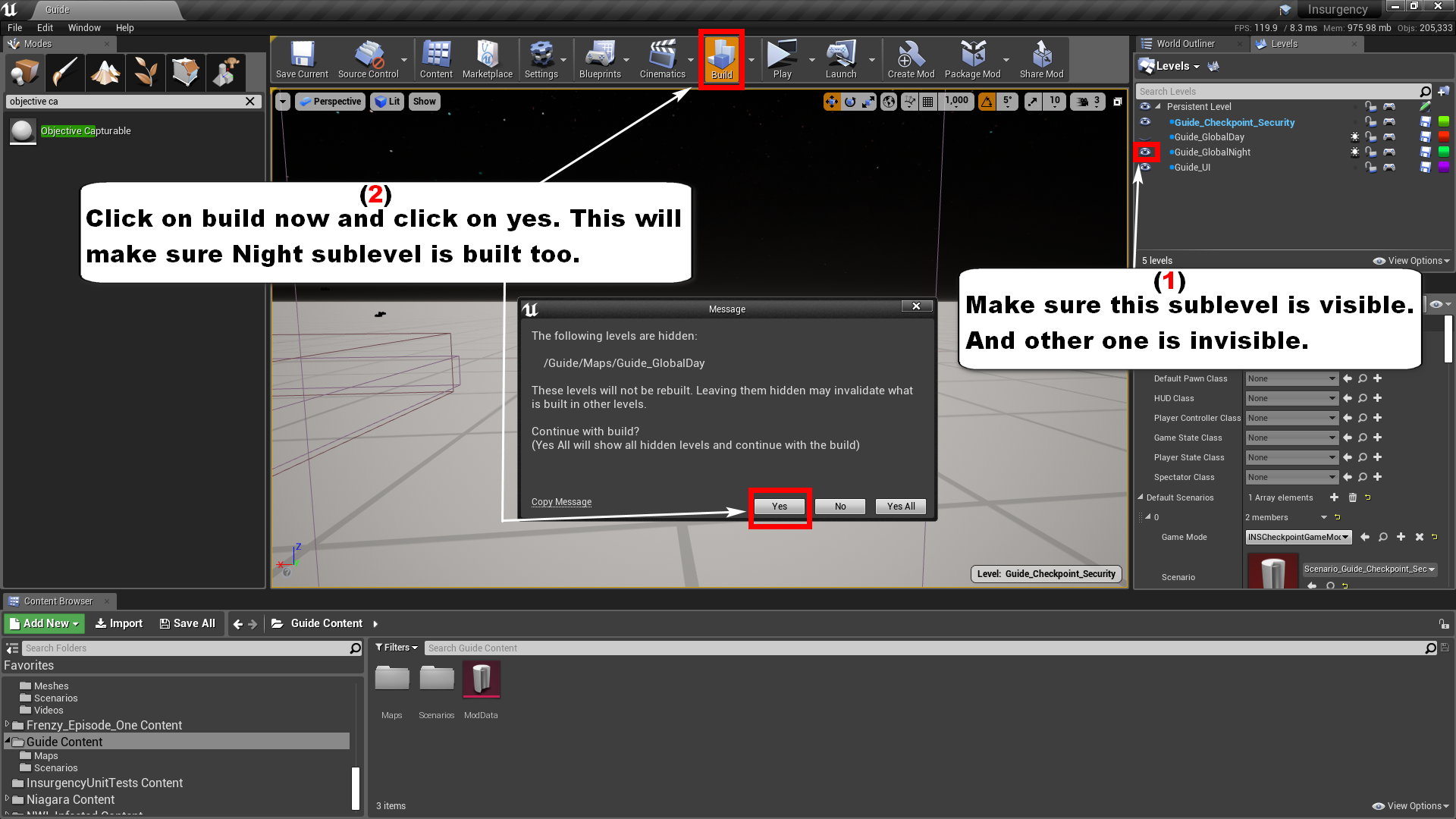Expand the Frenzy_Episode_One Content folder
Screen dimensions: 1456x819
coord(8,724)
